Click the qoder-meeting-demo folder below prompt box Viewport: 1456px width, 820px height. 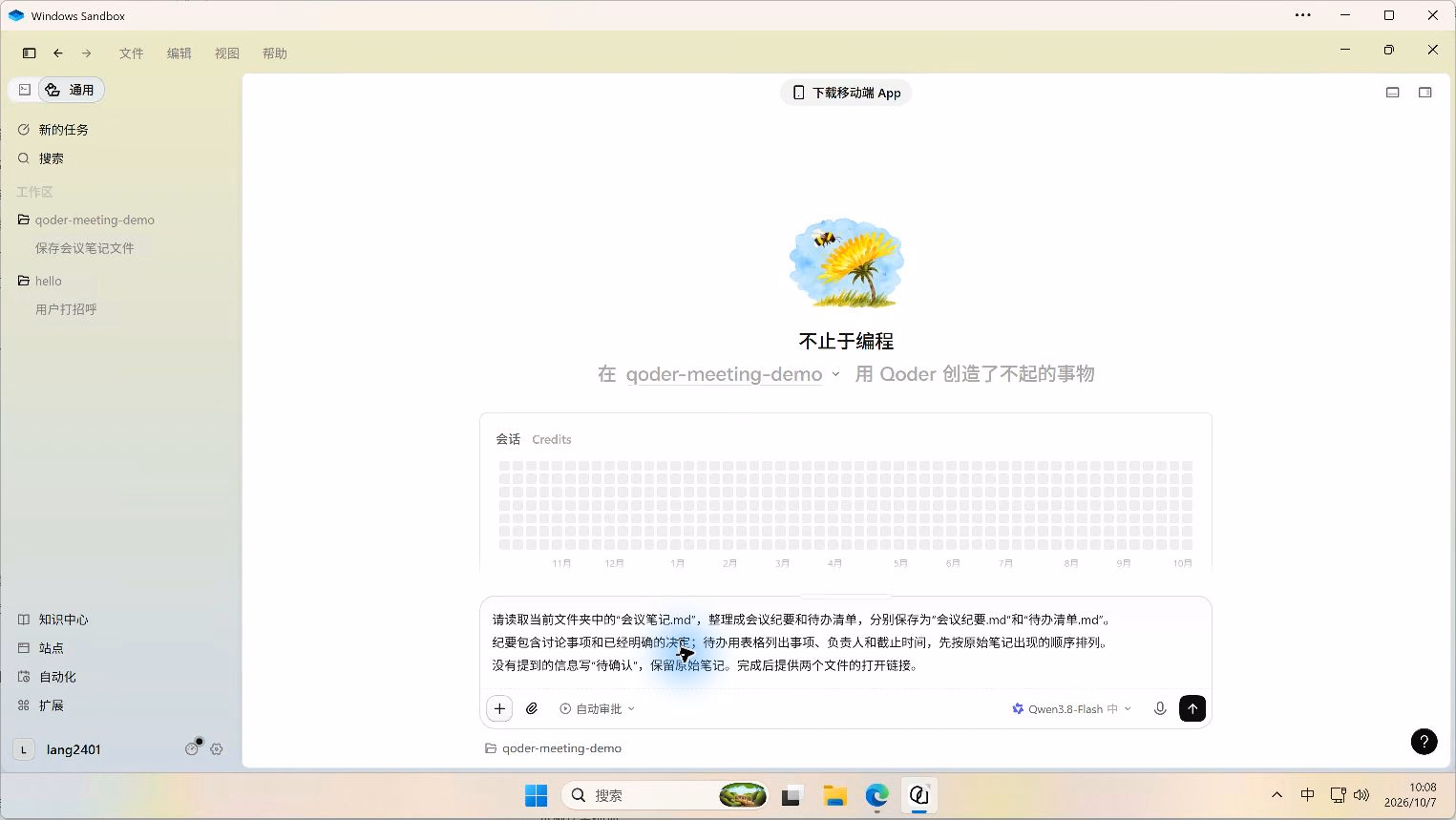(554, 748)
